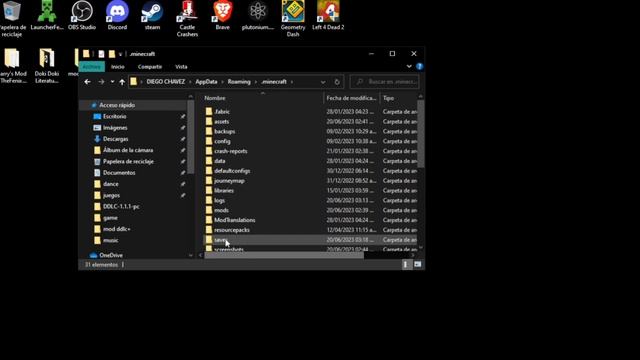Click the search box in .minecraft
The width and height of the screenshot is (640, 360).
click(385, 82)
